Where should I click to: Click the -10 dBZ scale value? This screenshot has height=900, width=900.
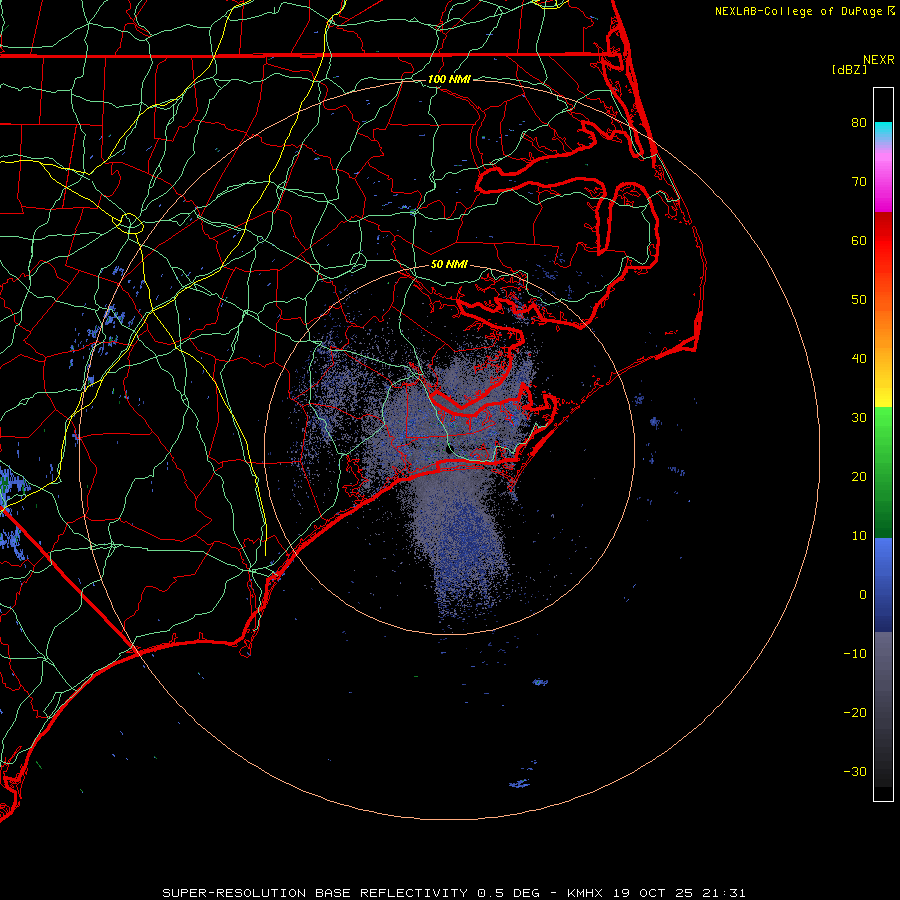click(855, 654)
